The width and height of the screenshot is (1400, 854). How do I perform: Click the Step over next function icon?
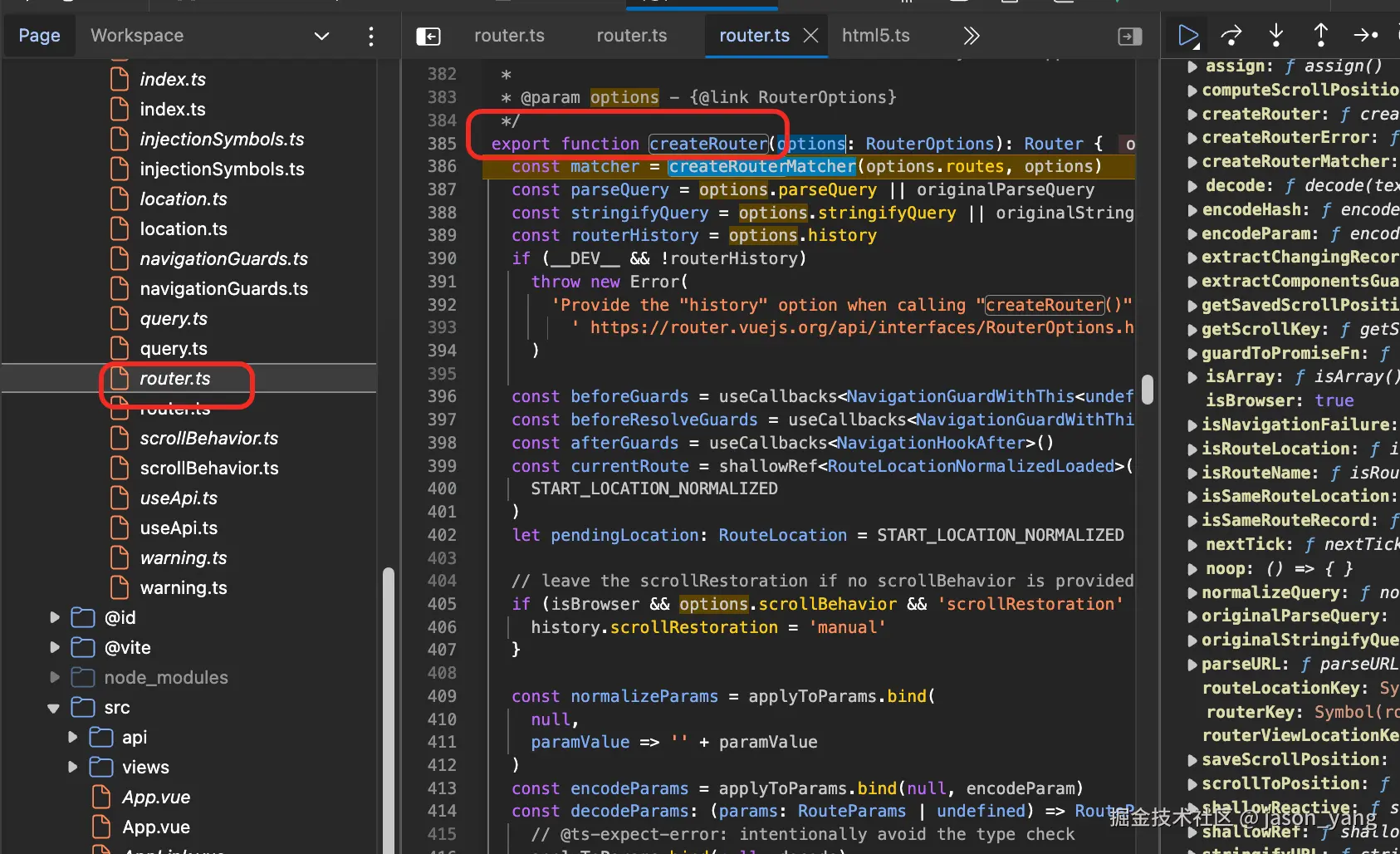coord(1231,36)
